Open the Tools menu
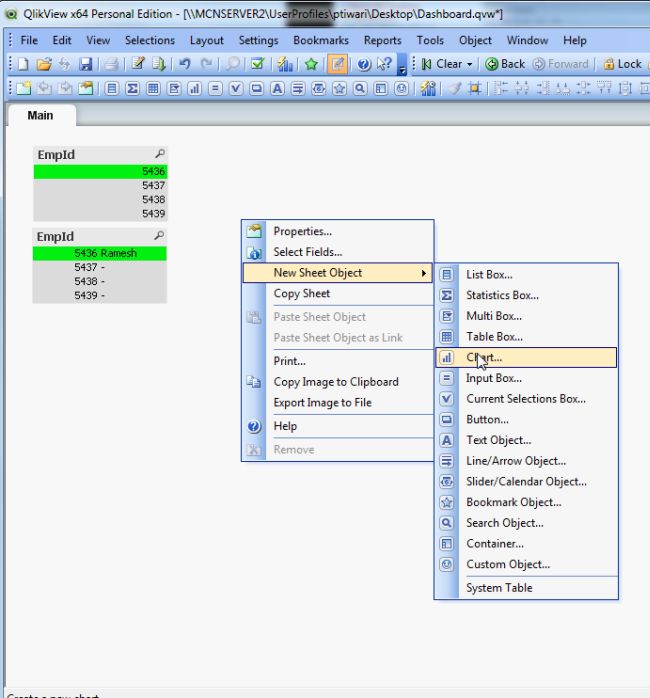This screenshot has height=698, width=650. [x=430, y=40]
